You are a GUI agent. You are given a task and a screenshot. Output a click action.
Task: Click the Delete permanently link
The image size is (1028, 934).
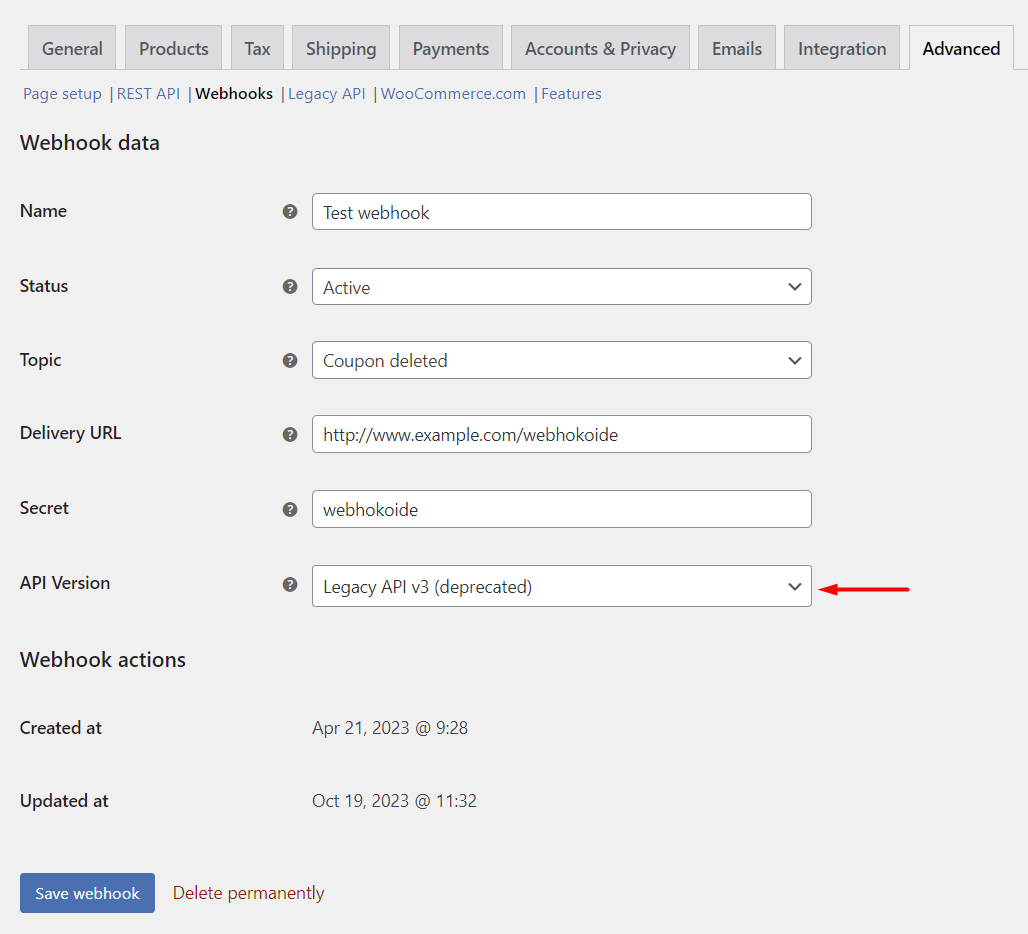point(248,893)
